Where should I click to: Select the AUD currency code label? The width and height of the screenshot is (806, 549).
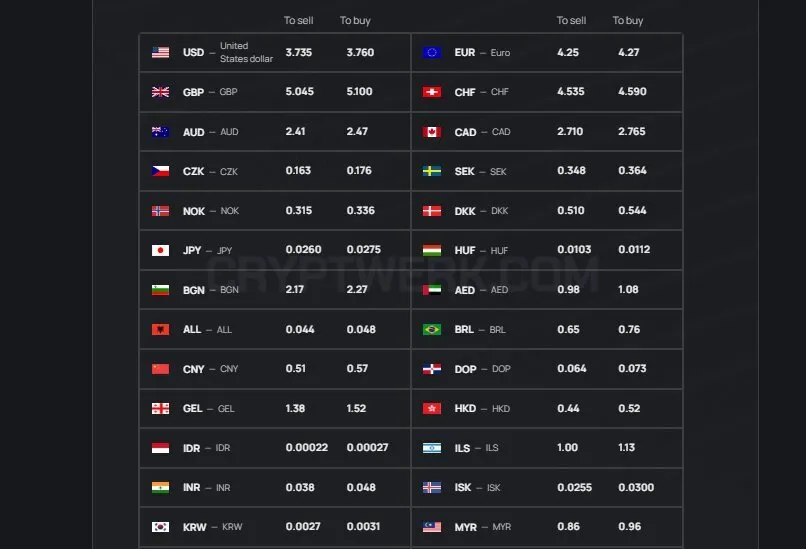point(193,132)
